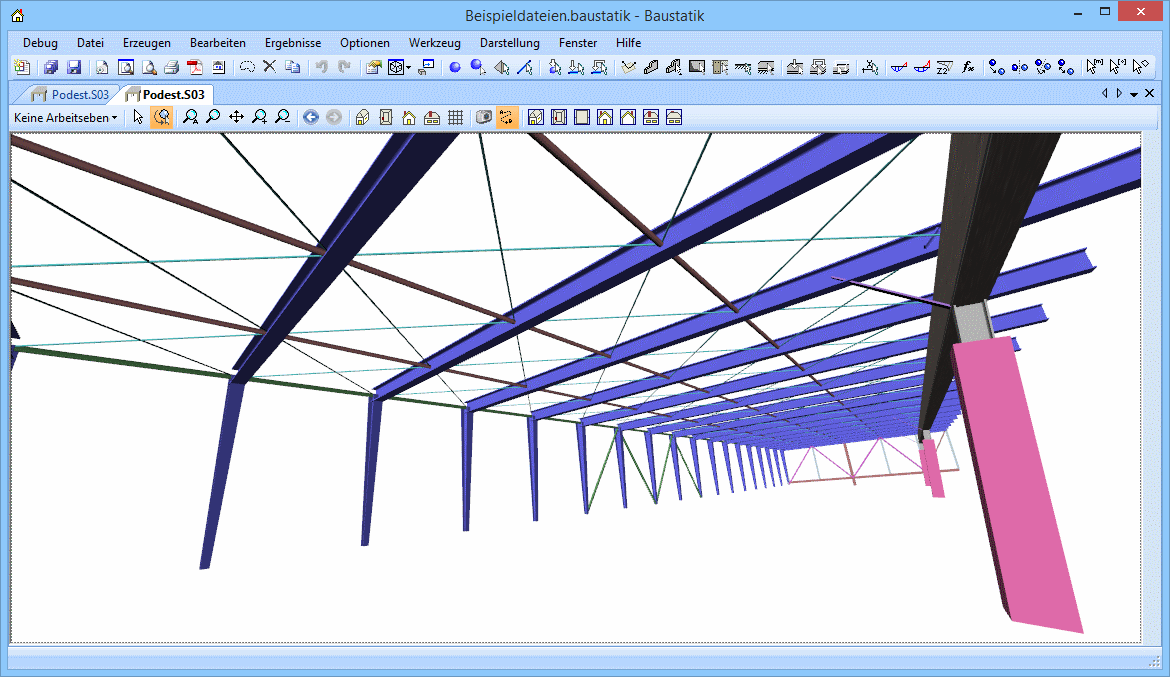The height and width of the screenshot is (677, 1170).
Task: Open the Werkzeug menu
Action: tap(434, 43)
